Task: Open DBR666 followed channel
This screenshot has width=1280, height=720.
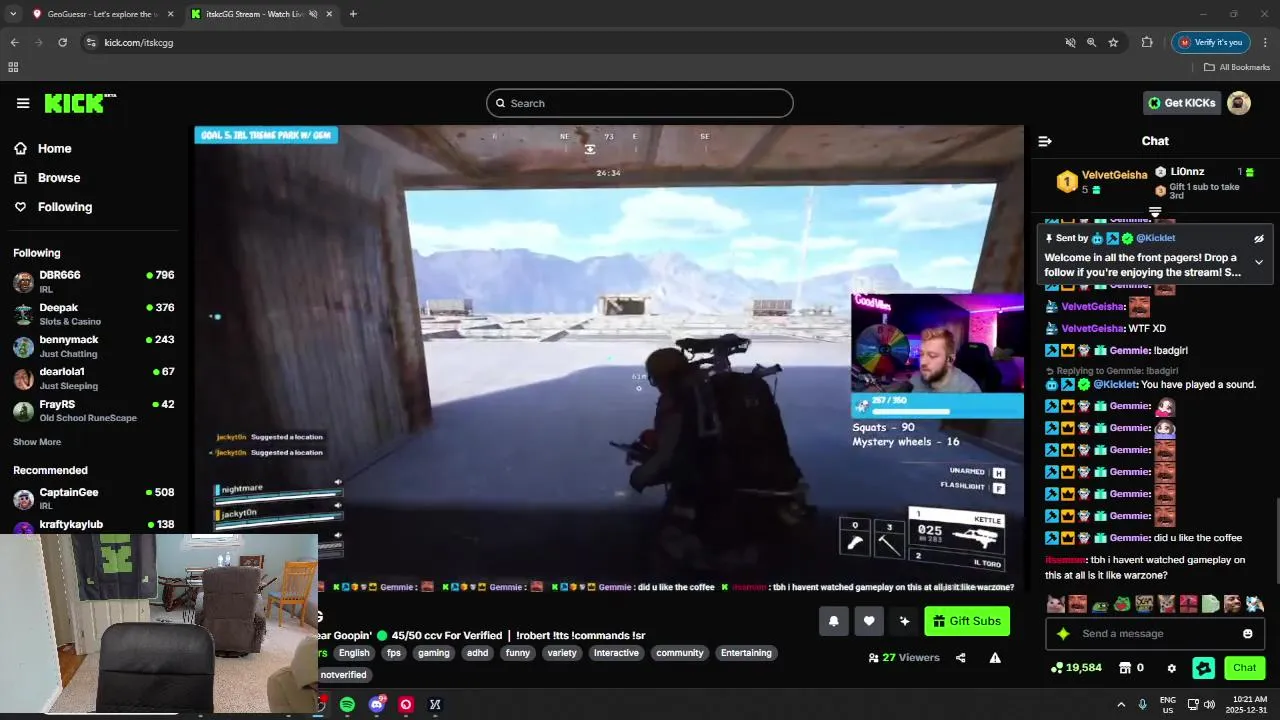Action: tap(93, 281)
